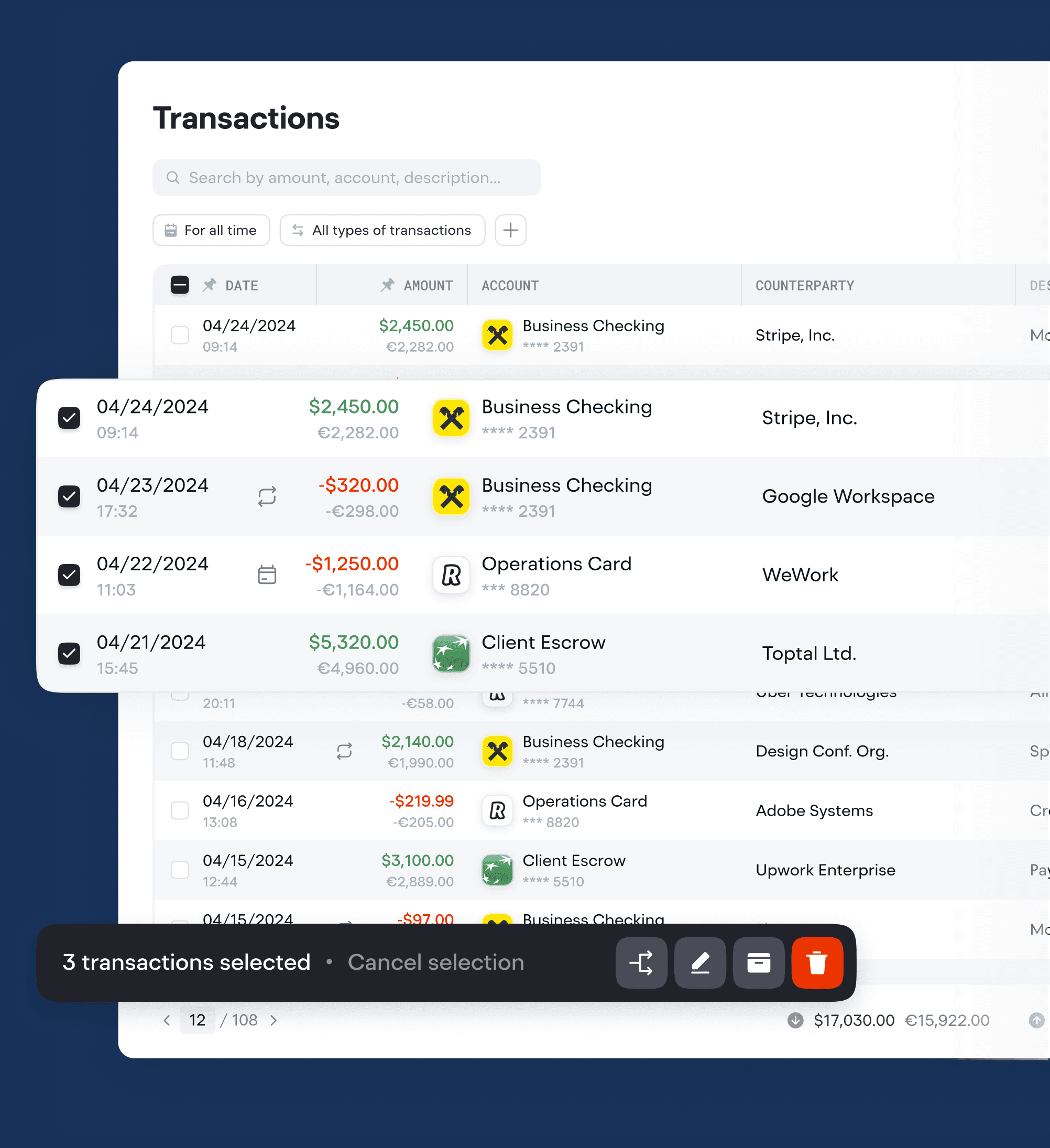The image size is (1050, 1148).
Task: Click the 'Adobe Systems' counterparty cell
Action: pyautogui.click(x=814, y=810)
